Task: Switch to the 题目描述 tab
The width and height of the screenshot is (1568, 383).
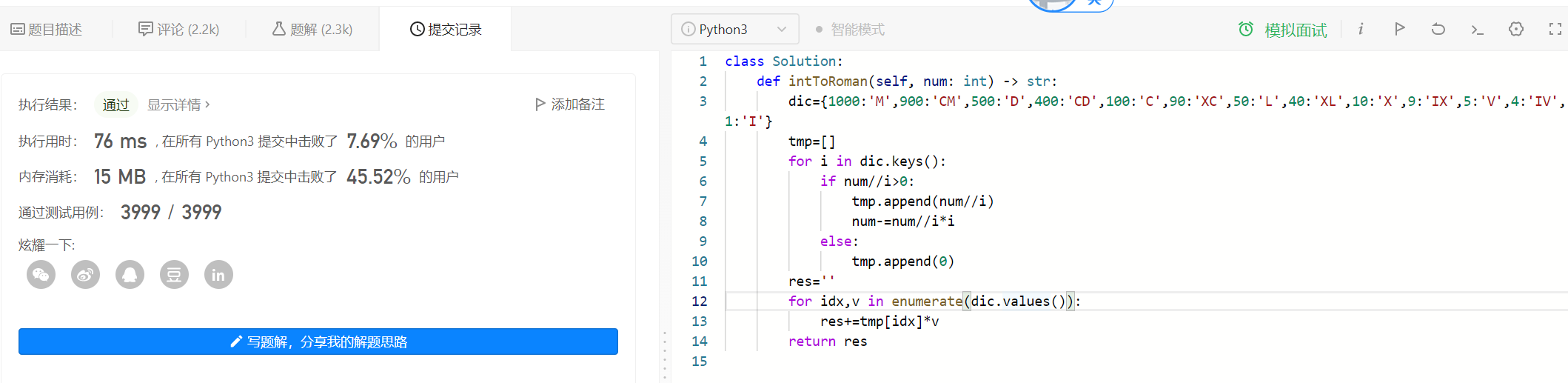Action: click(47, 30)
